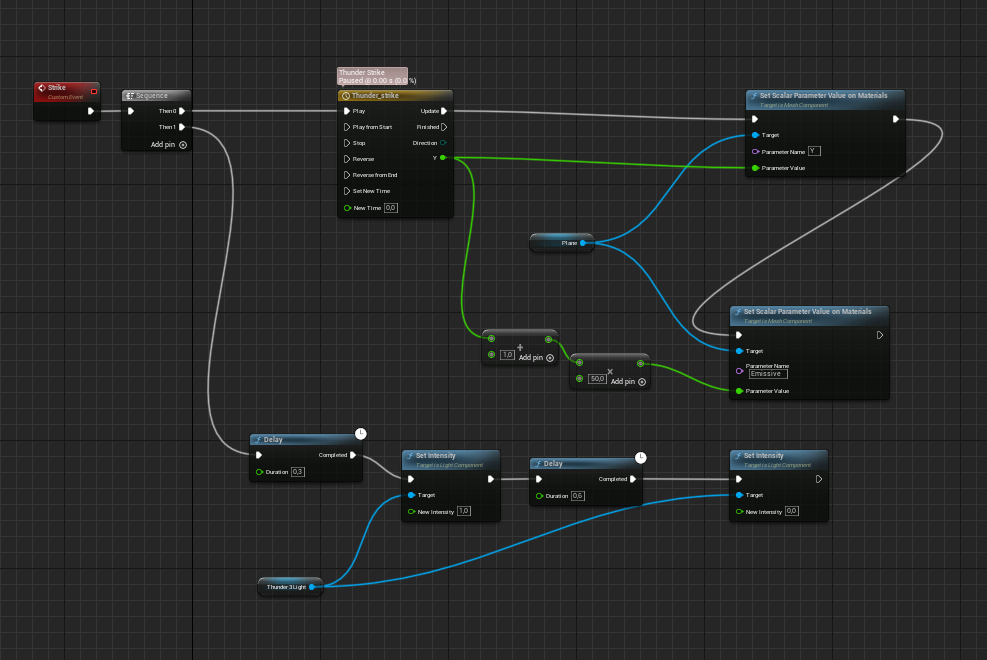Image resolution: width=987 pixels, height=660 pixels.
Task: Click the Reverse from End exec pin
Action: pyautogui.click(x=346, y=175)
